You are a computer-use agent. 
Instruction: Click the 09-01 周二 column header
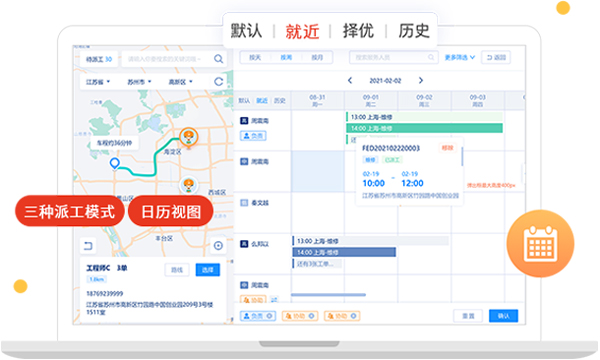pyautogui.click(x=371, y=101)
